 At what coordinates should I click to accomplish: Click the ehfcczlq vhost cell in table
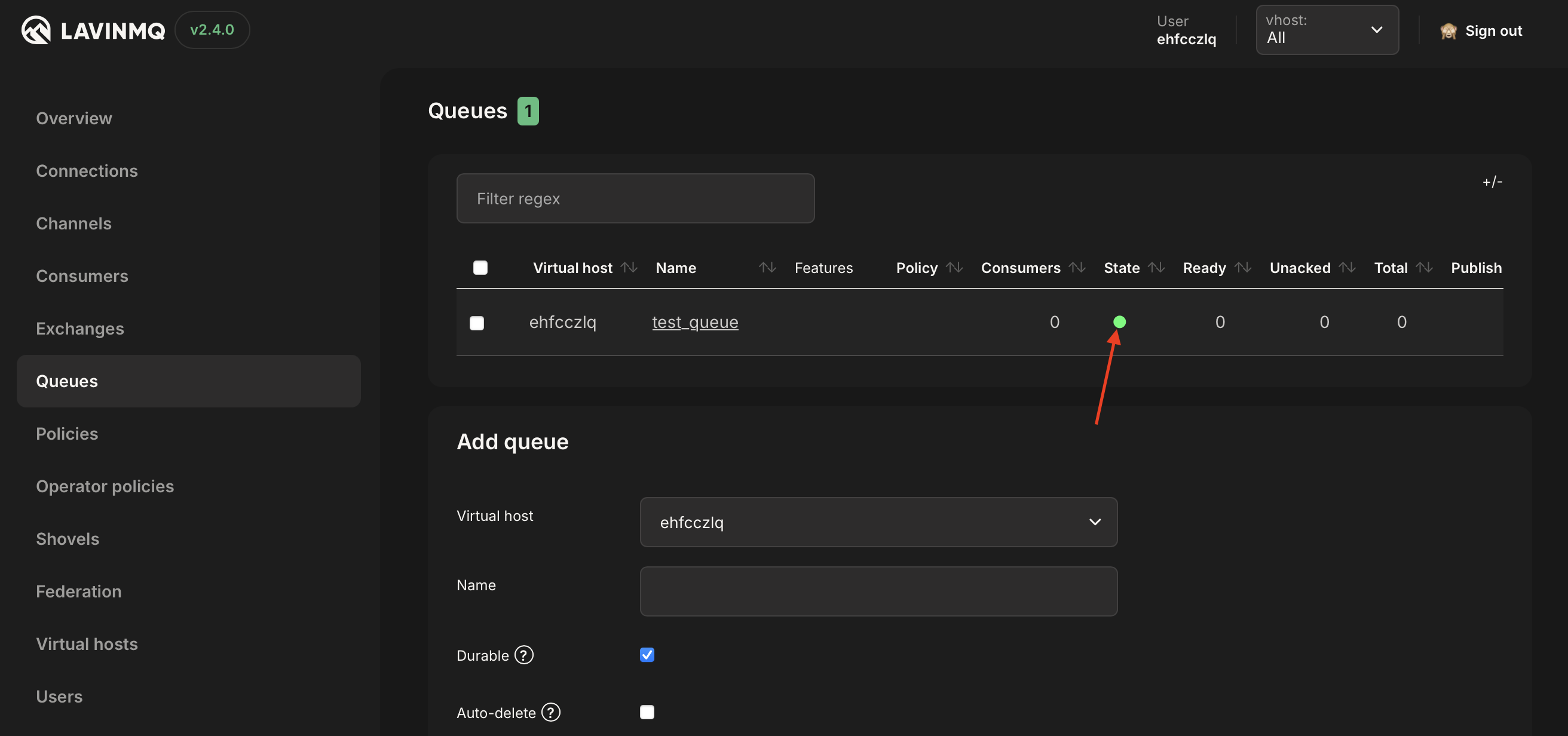coord(562,322)
